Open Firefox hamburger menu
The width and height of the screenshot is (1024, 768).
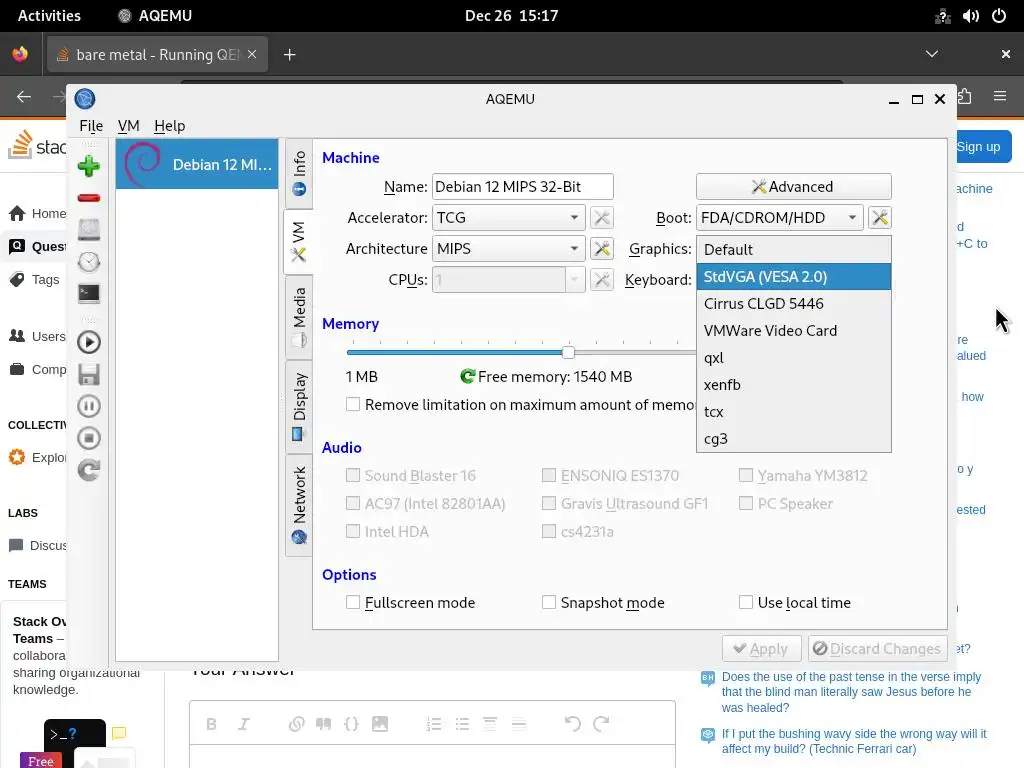tap(1000, 96)
